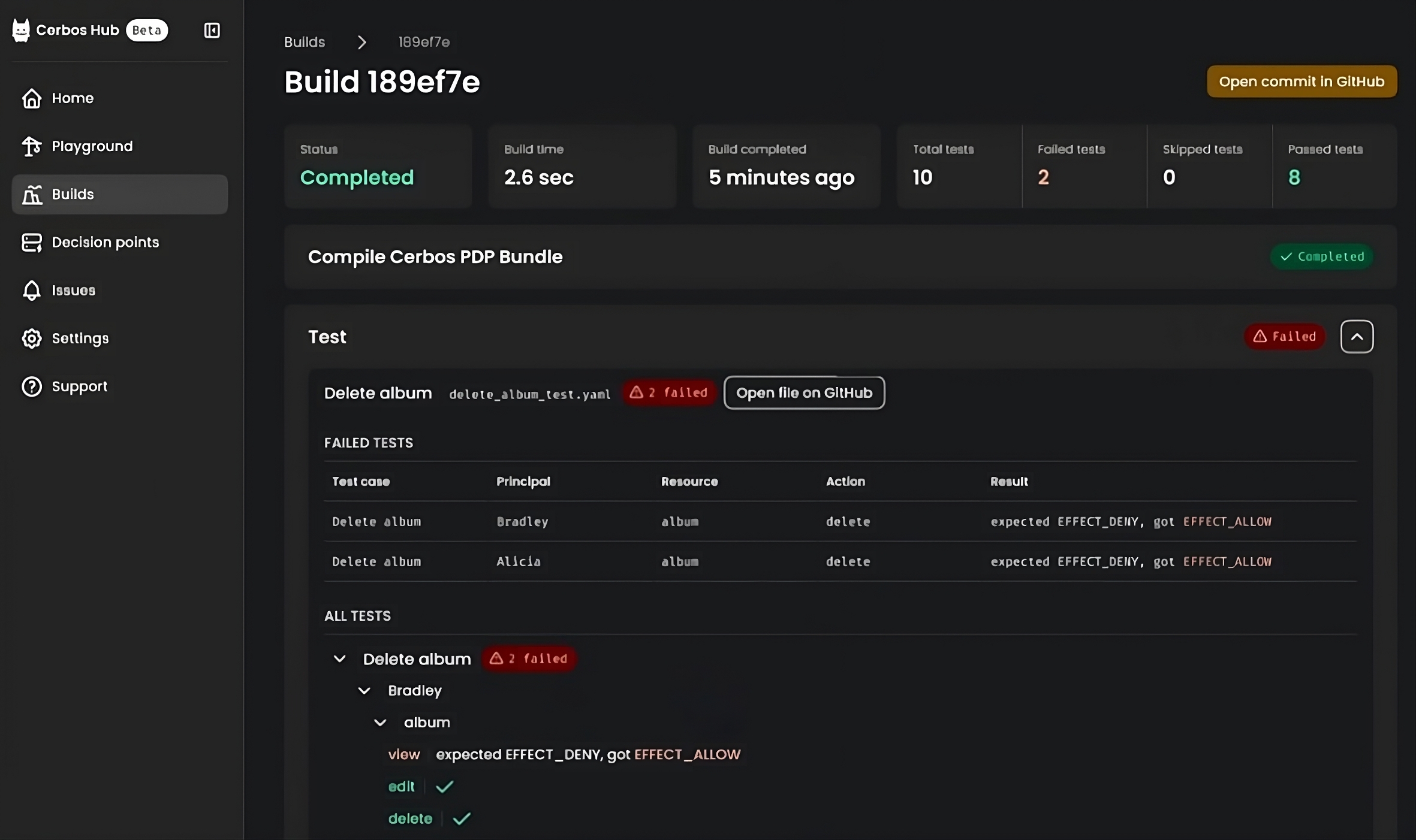Image resolution: width=1416 pixels, height=840 pixels.
Task: Collapse the Delete album test section
Action: coord(339,658)
